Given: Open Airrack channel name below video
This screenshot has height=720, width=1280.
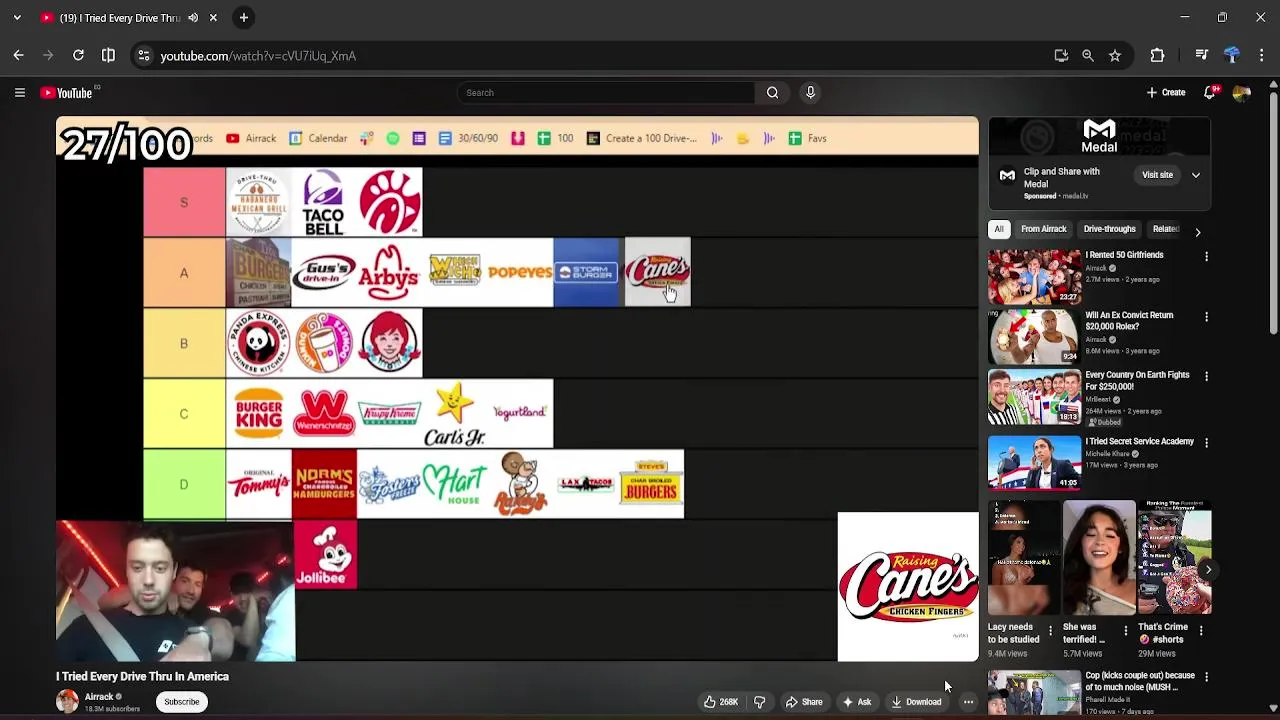Looking at the screenshot, I should 99,697.
